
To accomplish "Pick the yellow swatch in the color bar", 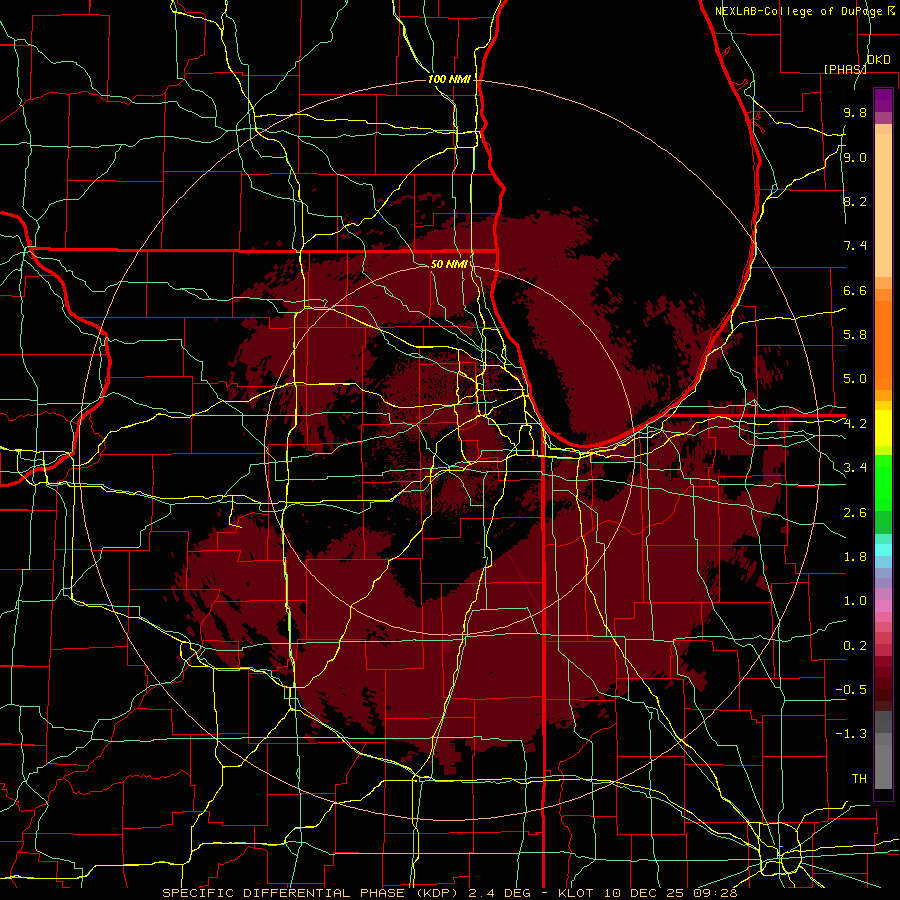I will [x=883, y=428].
